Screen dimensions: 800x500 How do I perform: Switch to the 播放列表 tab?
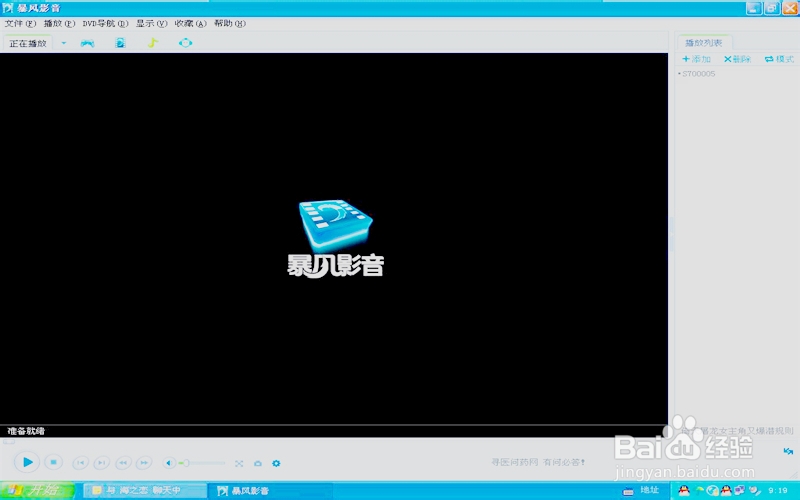[704, 43]
